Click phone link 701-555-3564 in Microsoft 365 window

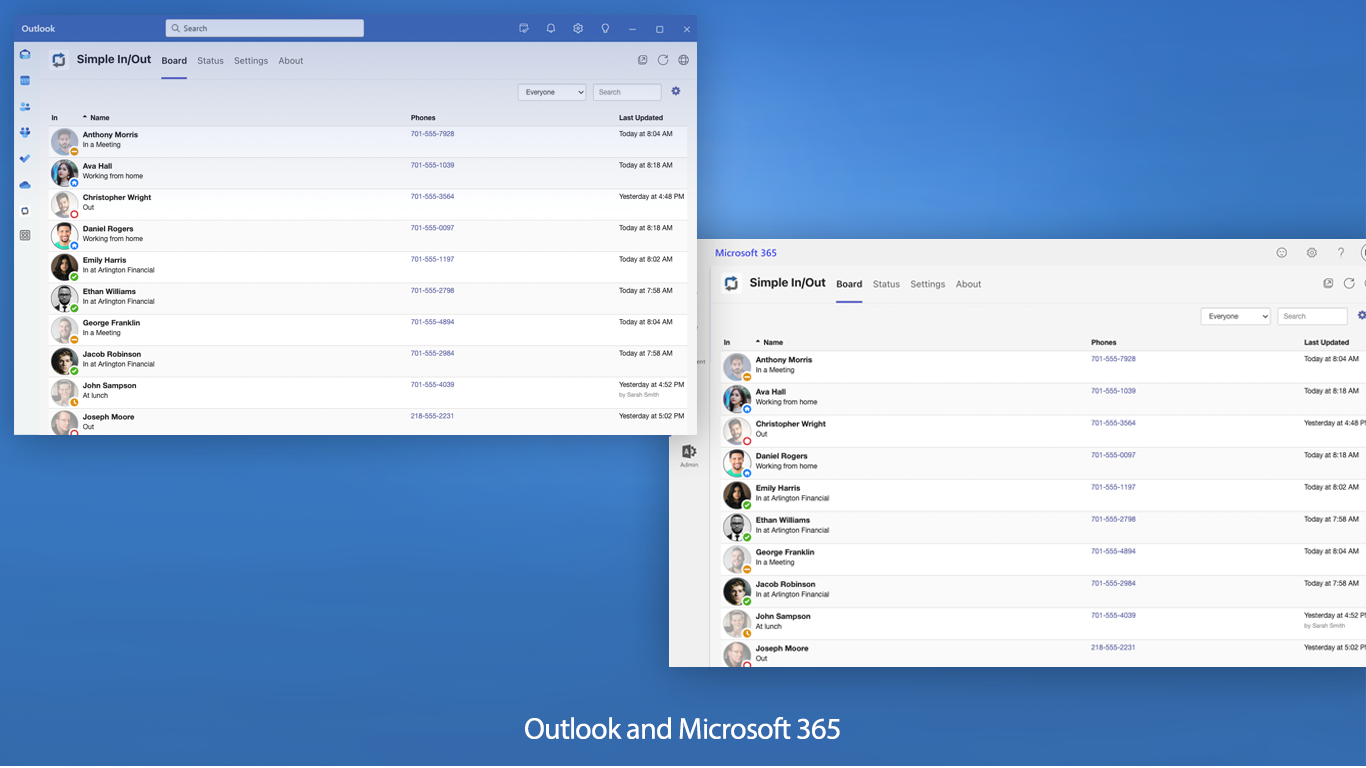[1113, 423]
